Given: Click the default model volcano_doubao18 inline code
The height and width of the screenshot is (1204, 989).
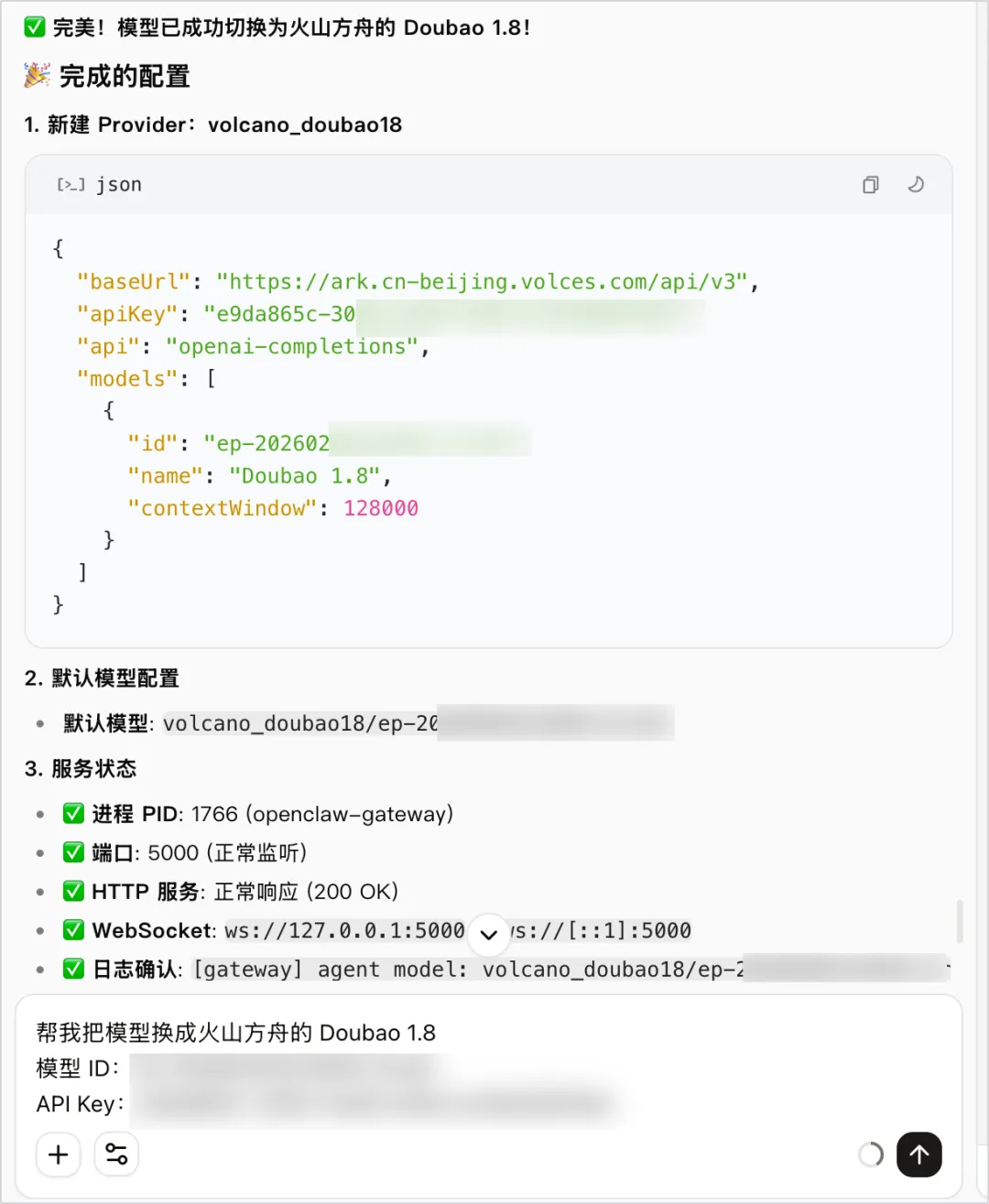Looking at the screenshot, I should [300, 724].
